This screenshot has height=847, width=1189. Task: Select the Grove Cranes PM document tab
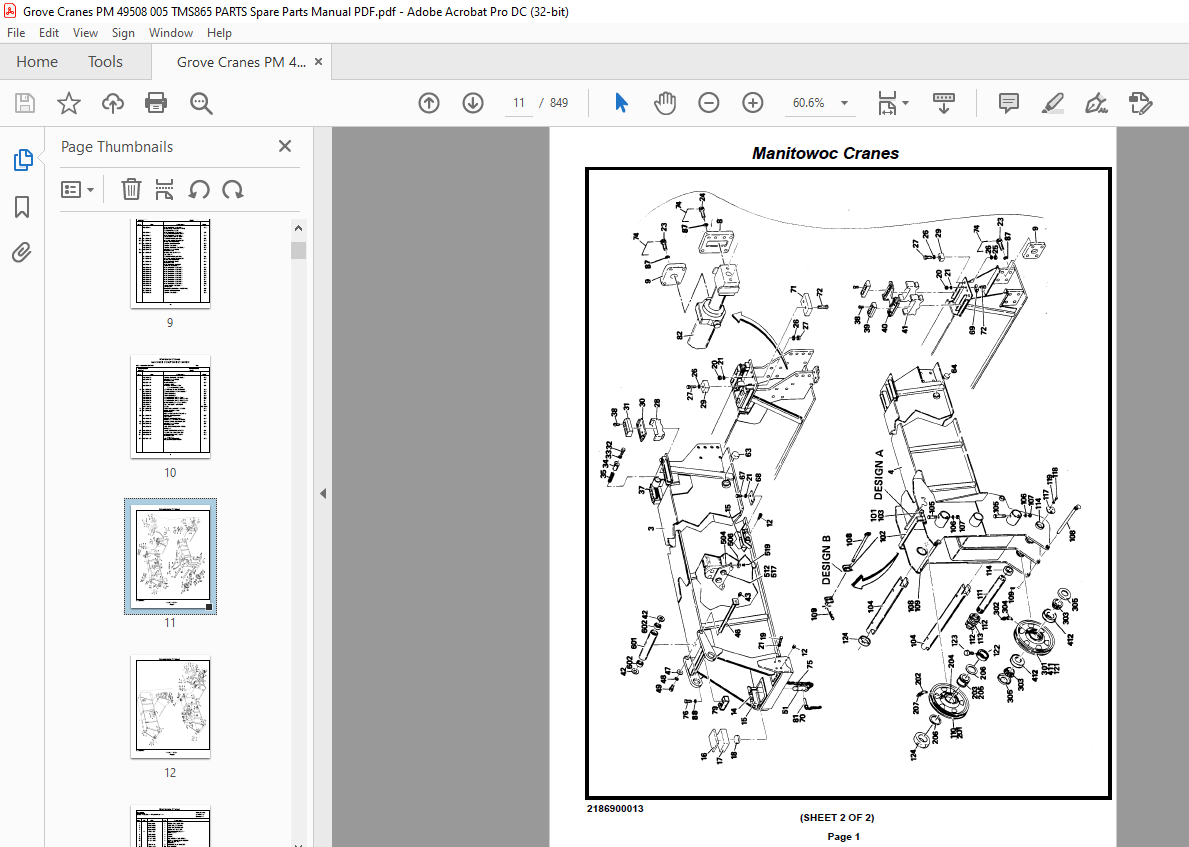coord(241,62)
